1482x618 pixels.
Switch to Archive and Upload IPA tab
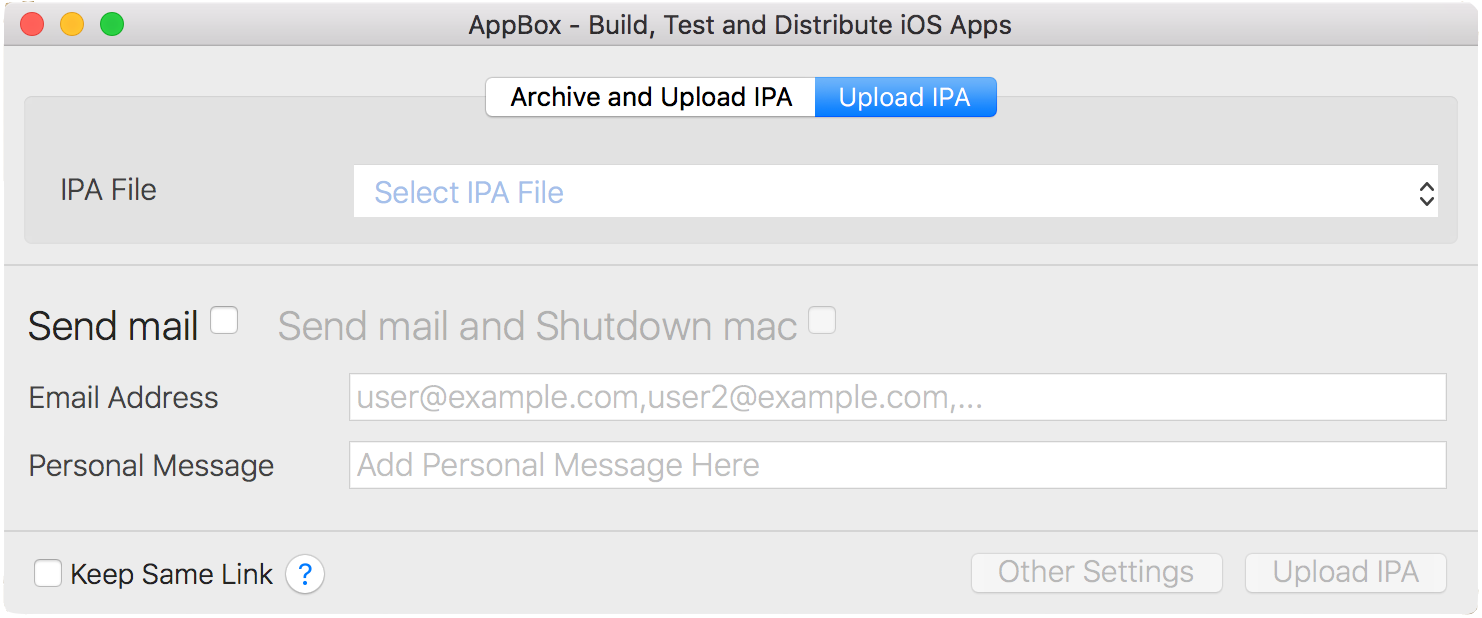point(651,97)
